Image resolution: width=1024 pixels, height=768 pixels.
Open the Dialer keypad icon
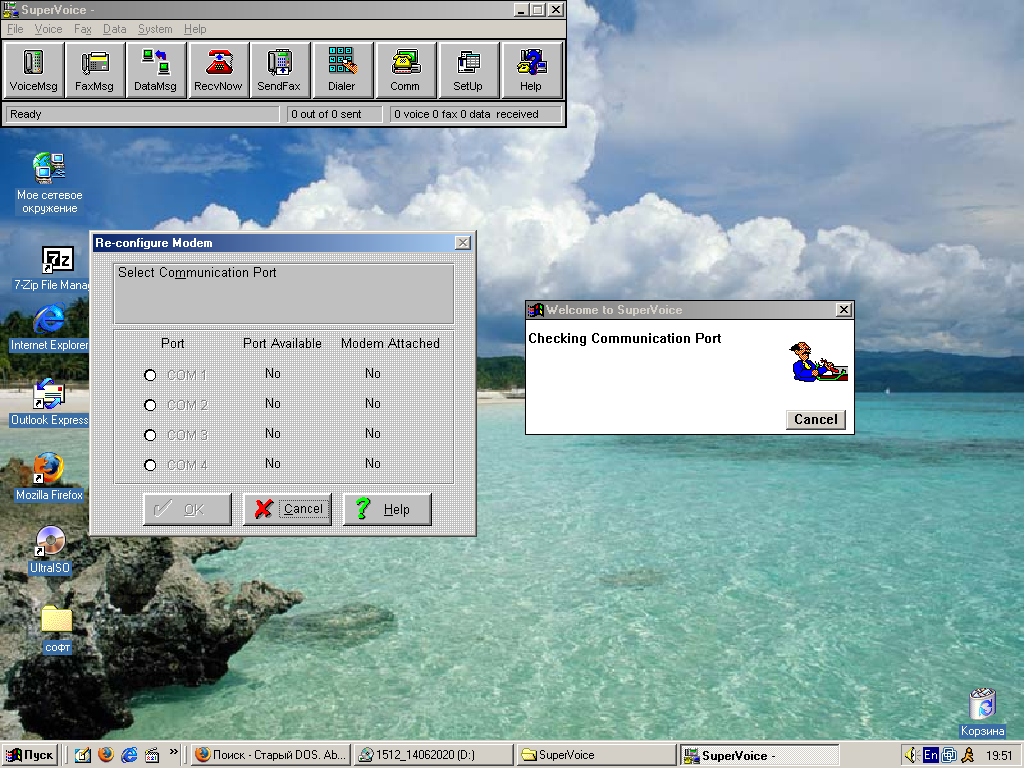342,70
